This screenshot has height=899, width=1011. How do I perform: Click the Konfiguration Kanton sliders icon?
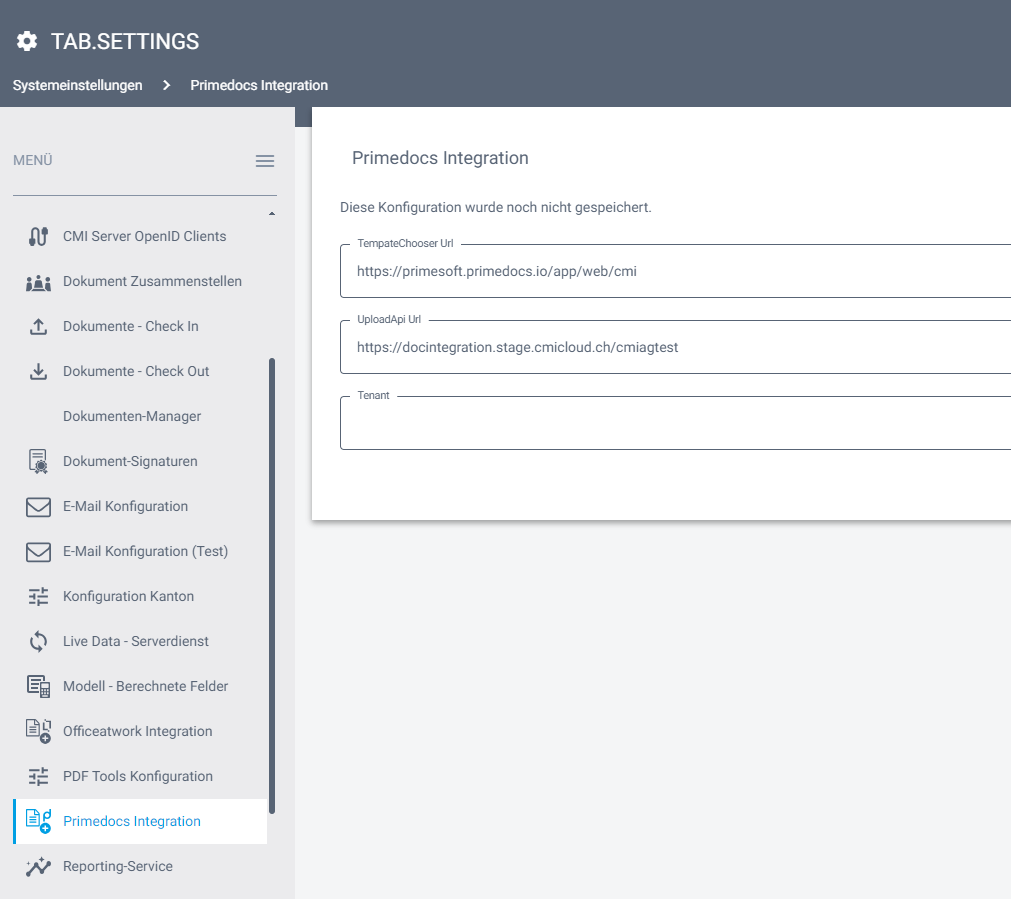tap(39, 597)
